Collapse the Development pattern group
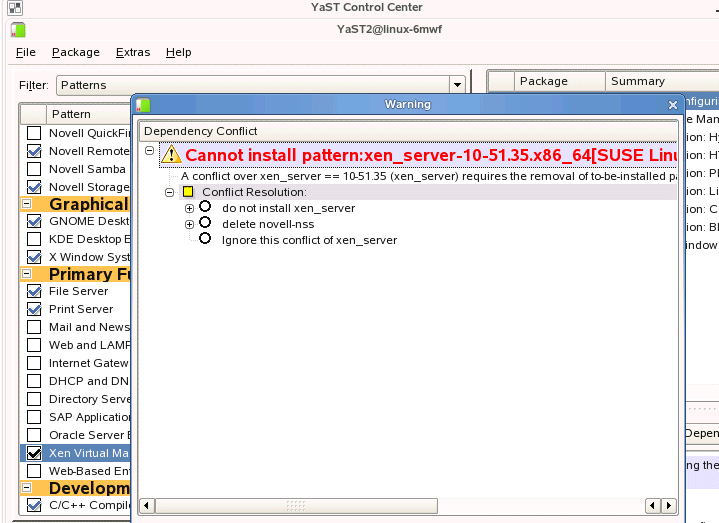This screenshot has width=719, height=523. point(27,487)
